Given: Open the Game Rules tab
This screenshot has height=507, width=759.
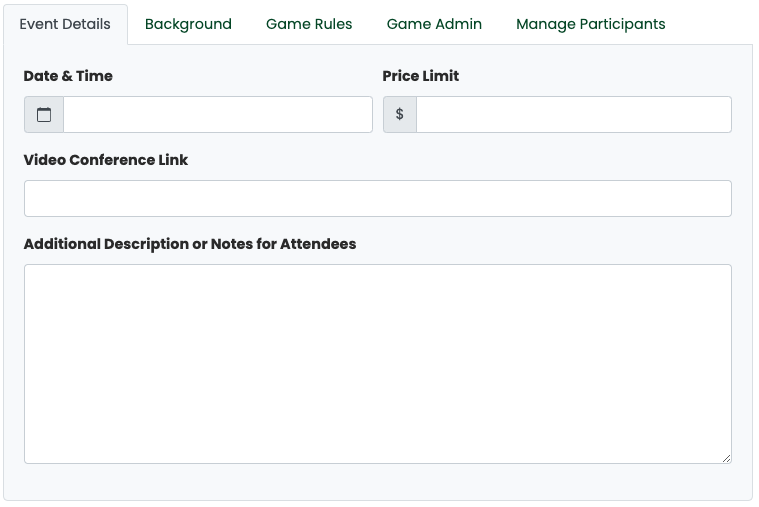Looking at the screenshot, I should click(x=309, y=24).
